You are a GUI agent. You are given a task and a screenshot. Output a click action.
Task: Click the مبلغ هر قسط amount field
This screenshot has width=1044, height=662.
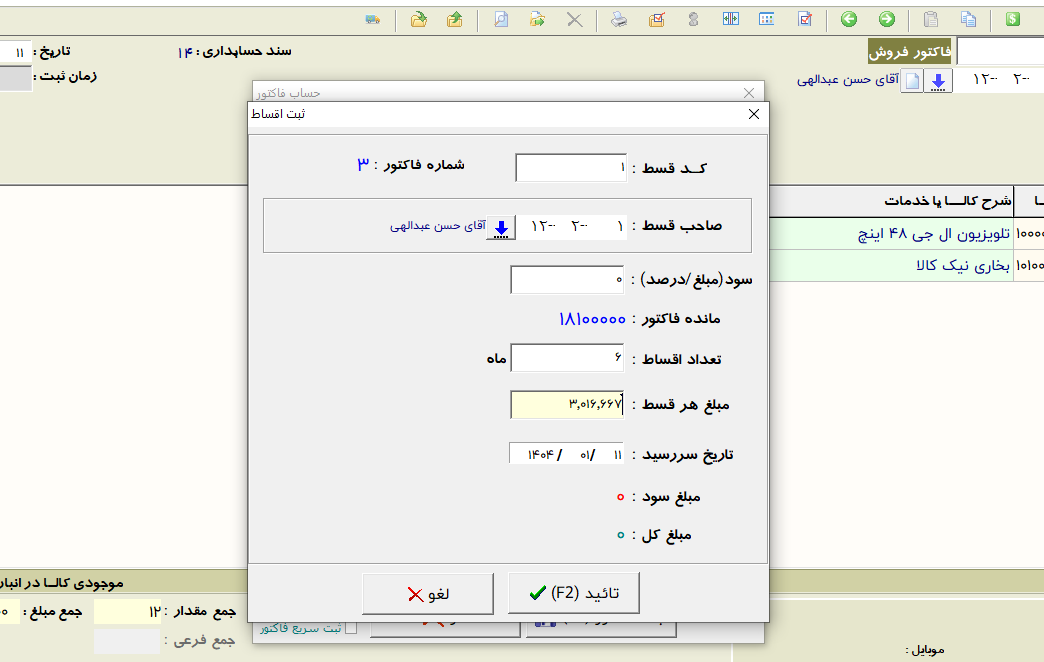(x=566, y=405)
